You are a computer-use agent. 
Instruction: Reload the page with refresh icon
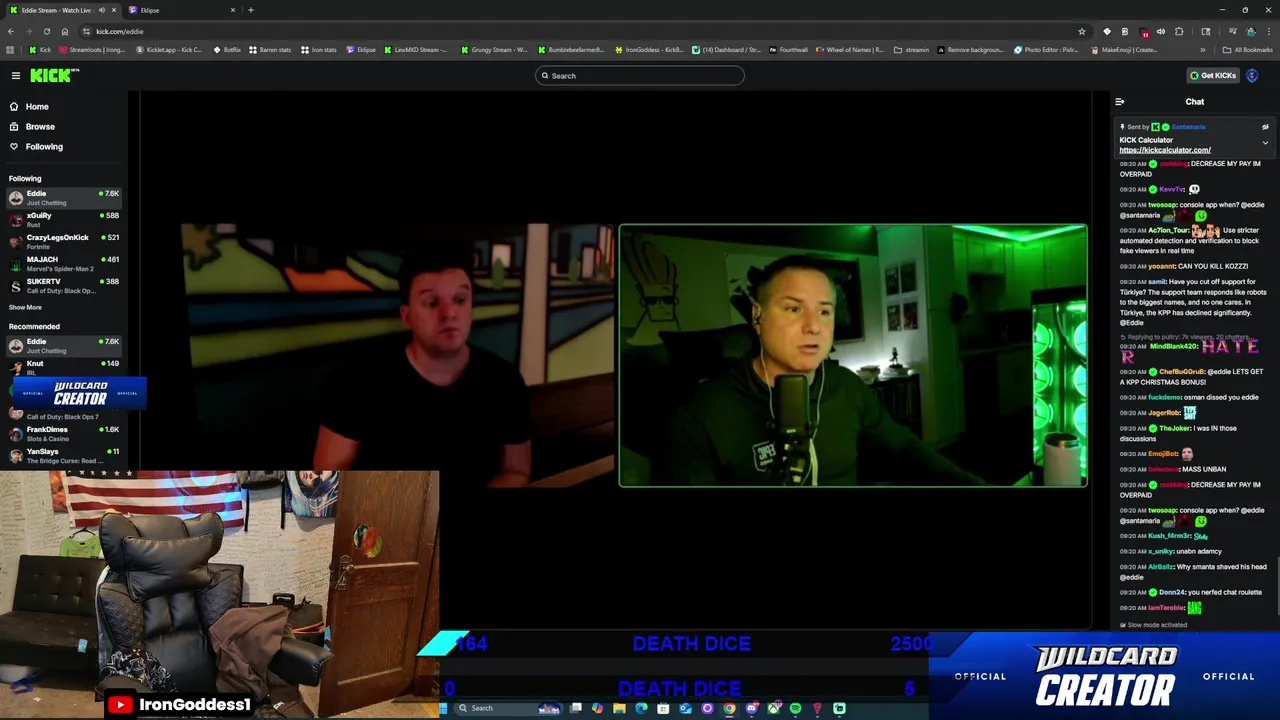pos(46,31)
